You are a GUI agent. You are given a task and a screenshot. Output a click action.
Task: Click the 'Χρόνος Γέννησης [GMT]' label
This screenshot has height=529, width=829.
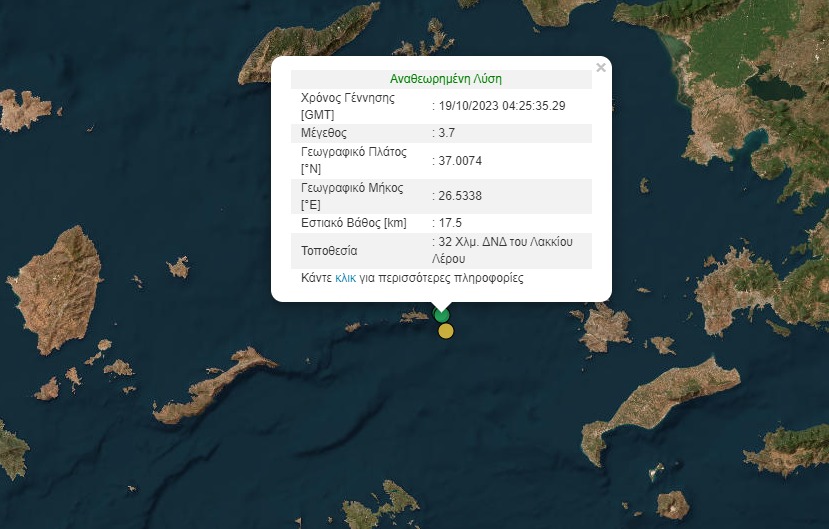tap(347, 106)
